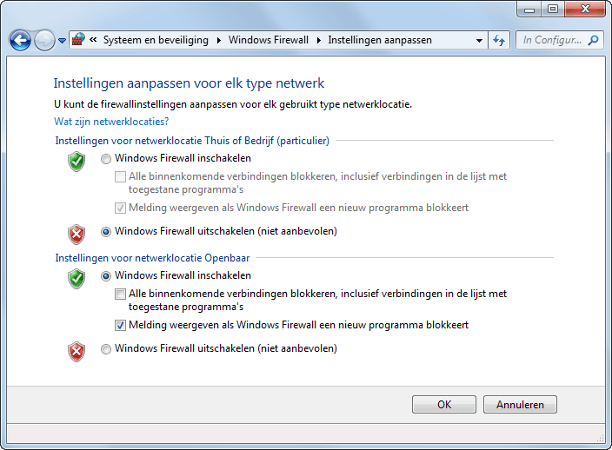
Task: Click red shield icon under Thuis of Bedrijf
Action: (x=76, y=233)
